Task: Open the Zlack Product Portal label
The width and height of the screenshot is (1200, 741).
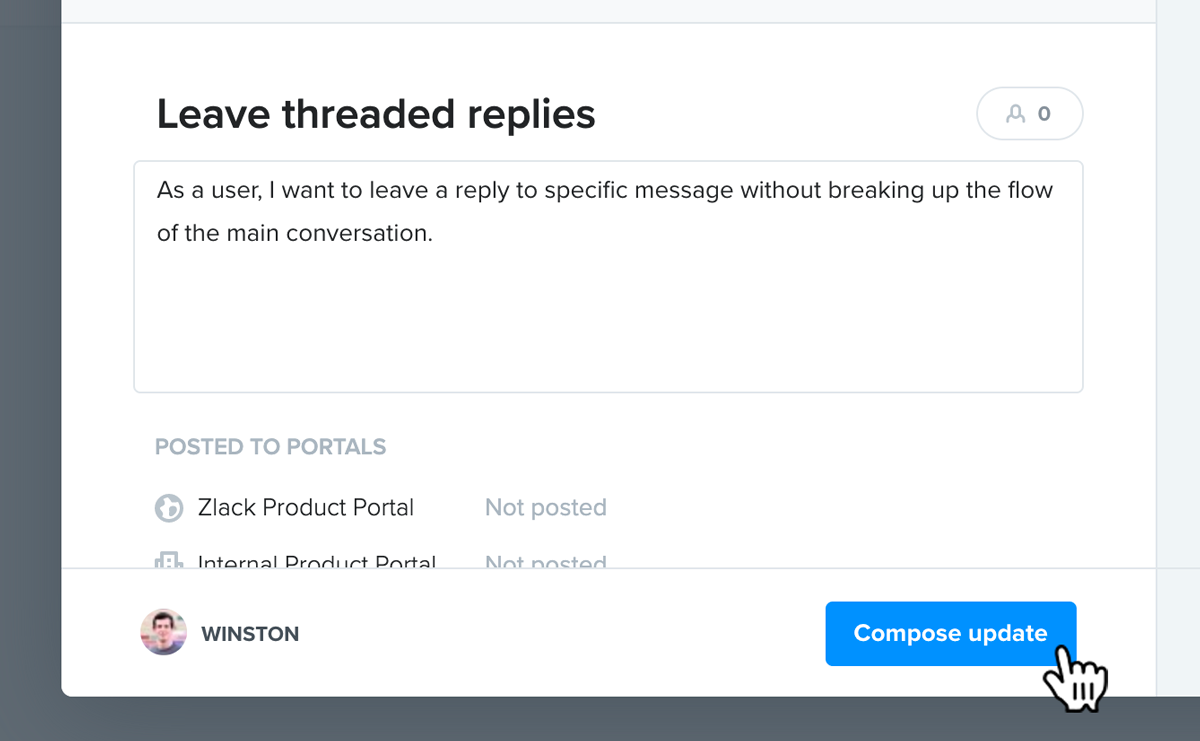Action: click(x=306, y=507)
